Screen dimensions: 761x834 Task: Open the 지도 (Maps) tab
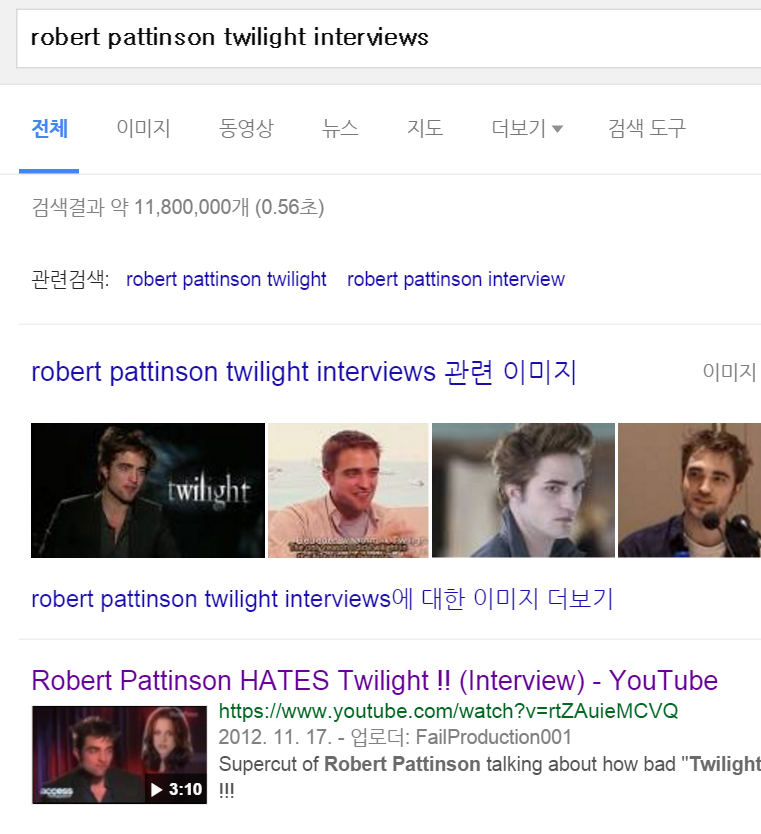click(425, 129)
